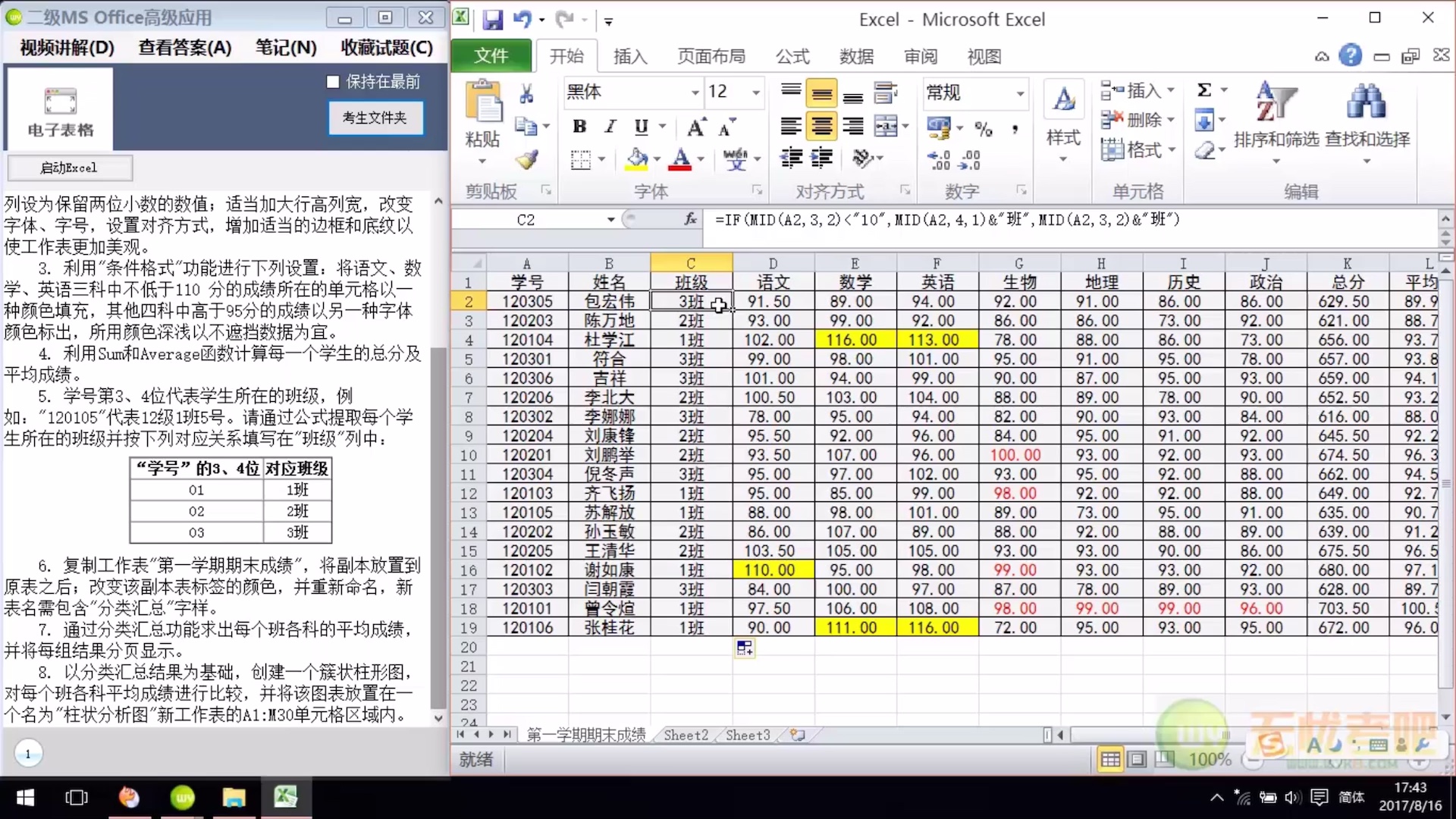Click the yellow fill color bucket
This screenshot has width=1456, height=819.
[636, 158]
